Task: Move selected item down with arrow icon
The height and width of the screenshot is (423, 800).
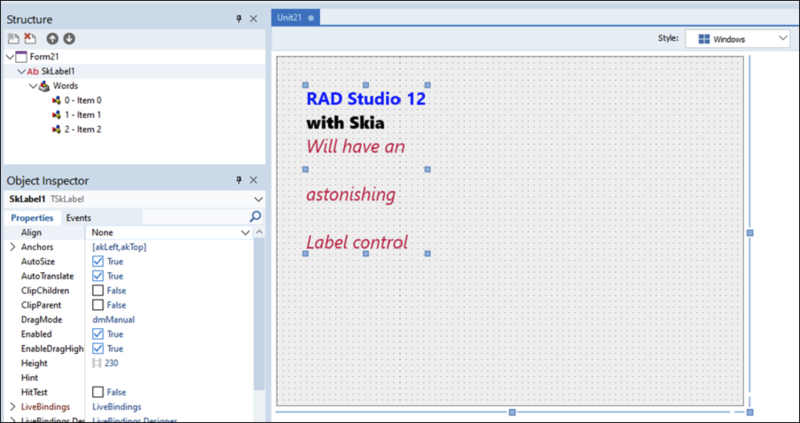Action: [x=69, y=39]
